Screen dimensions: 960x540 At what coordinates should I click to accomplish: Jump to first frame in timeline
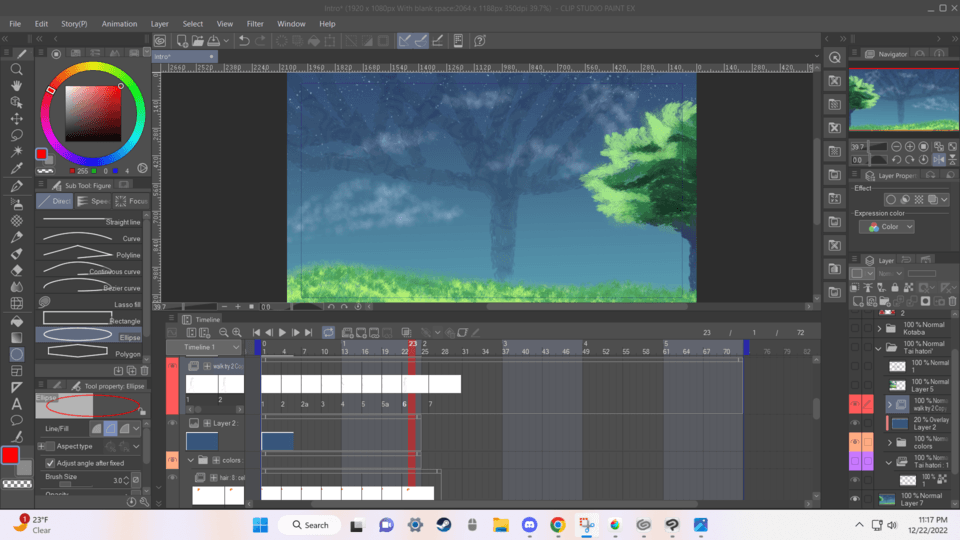point(257,332)
